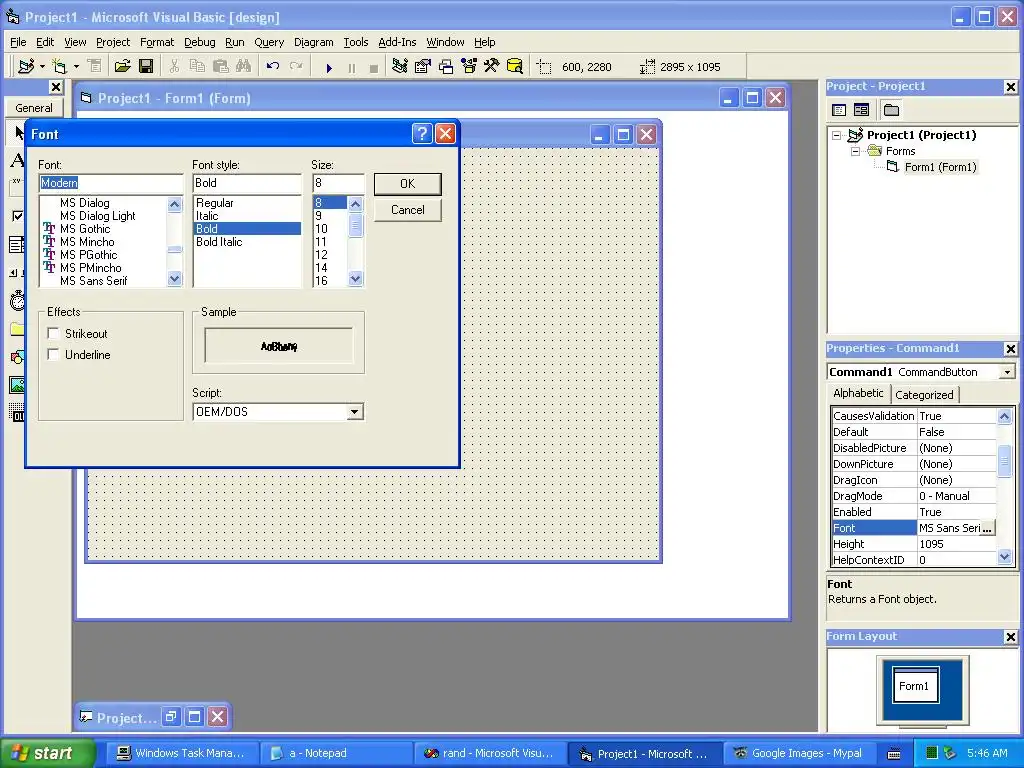Click Cancel in Font dialog
Viewport: 1024px width, 768px height.
pyautogui.click(x=408, y=210)
